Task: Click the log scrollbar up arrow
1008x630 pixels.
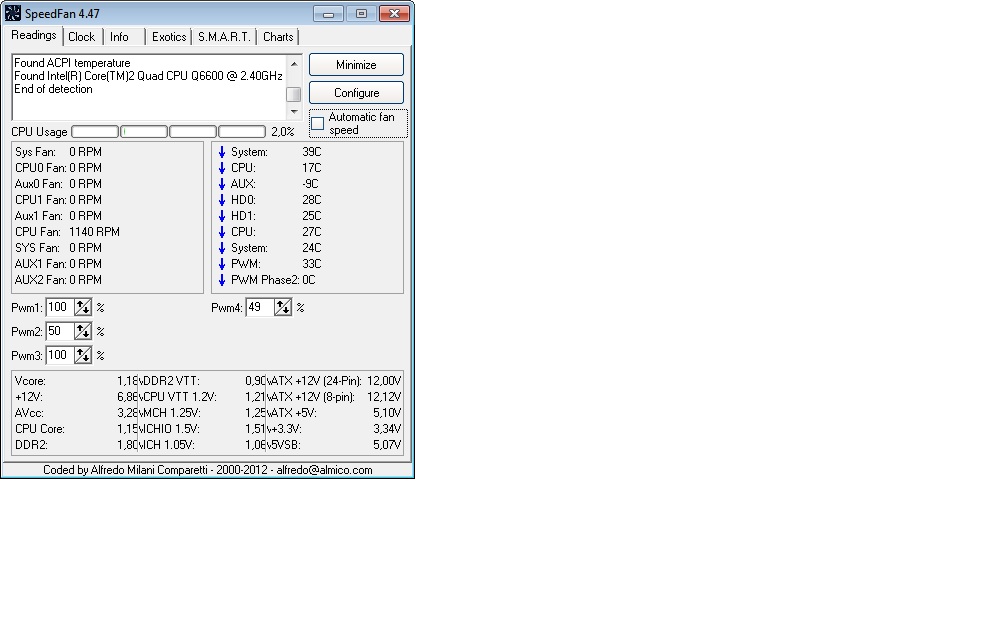Action: click(x=294, y=64)
